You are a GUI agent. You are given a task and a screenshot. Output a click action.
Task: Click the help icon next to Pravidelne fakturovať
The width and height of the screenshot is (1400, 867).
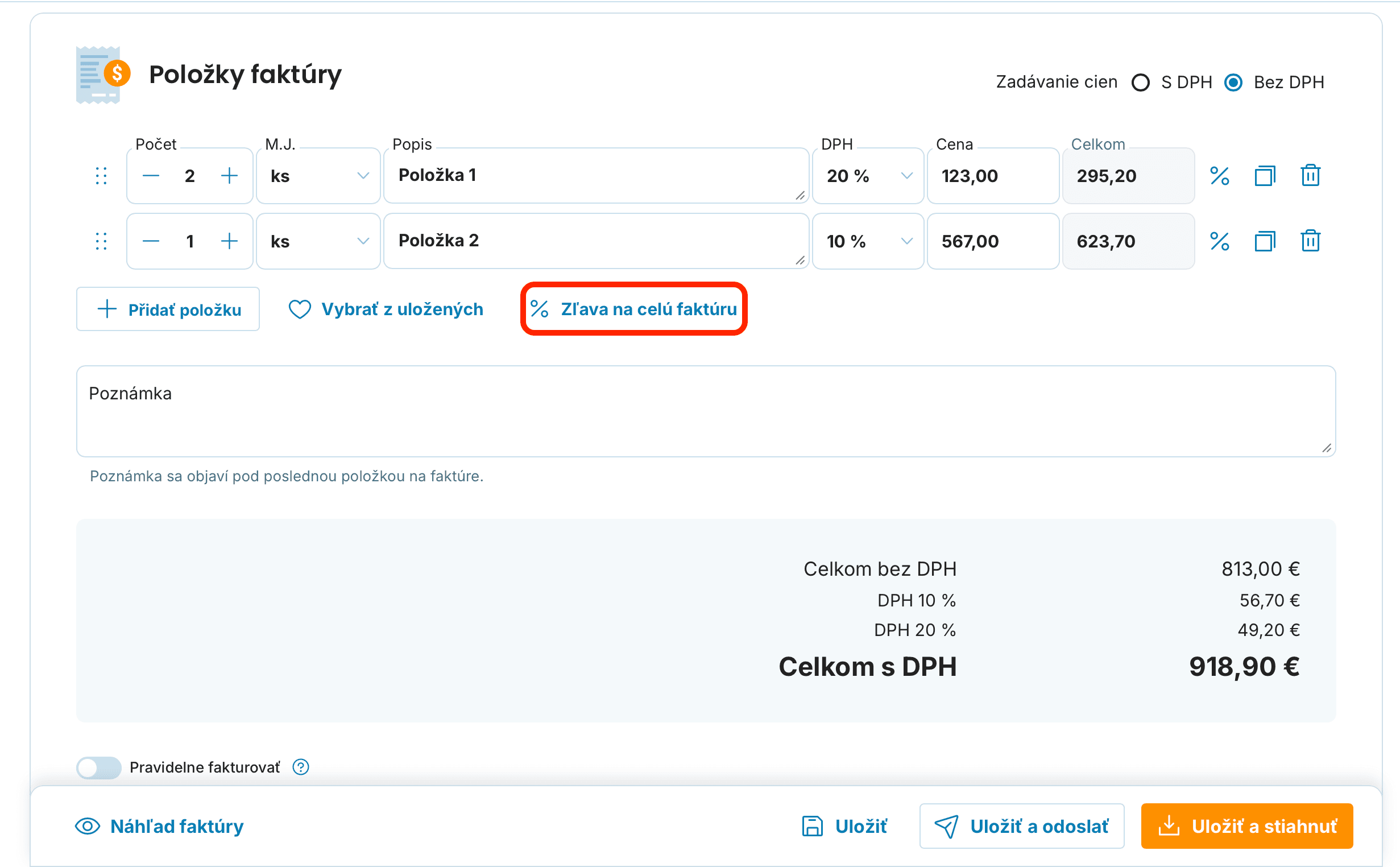click(301, 767)
